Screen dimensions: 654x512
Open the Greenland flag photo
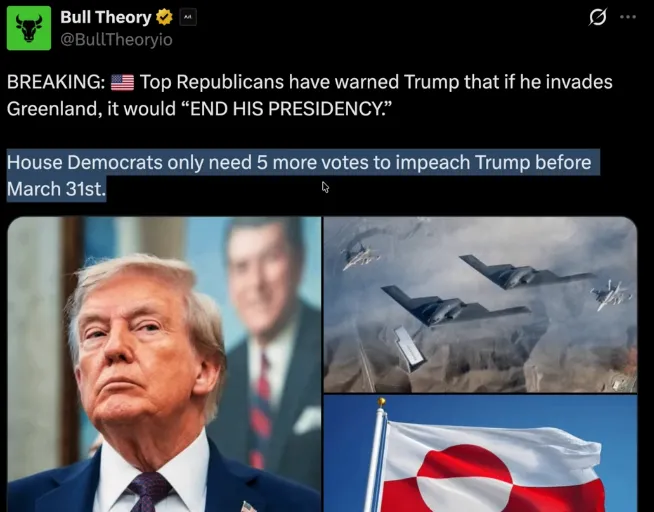480,454
